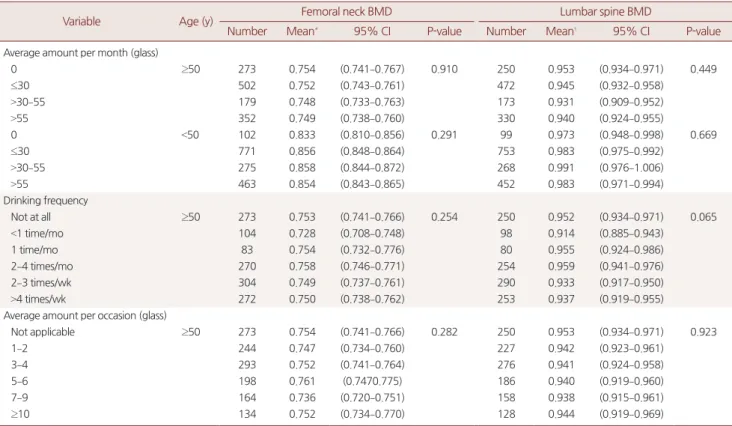The width and height of the screenshot is (732, 426).
Task: Click the number cell '463'
Action: (x=247, y=184)
